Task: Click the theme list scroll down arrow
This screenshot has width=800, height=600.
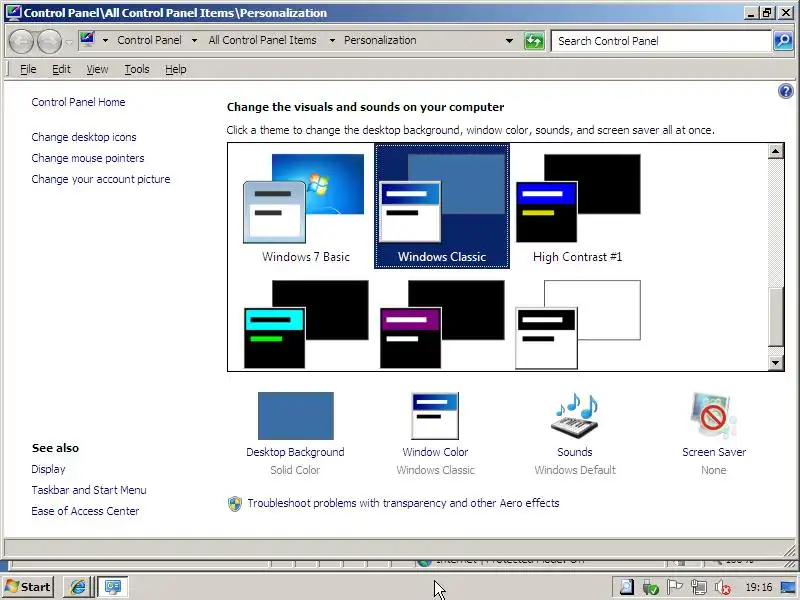Action: tap(776, 363)
